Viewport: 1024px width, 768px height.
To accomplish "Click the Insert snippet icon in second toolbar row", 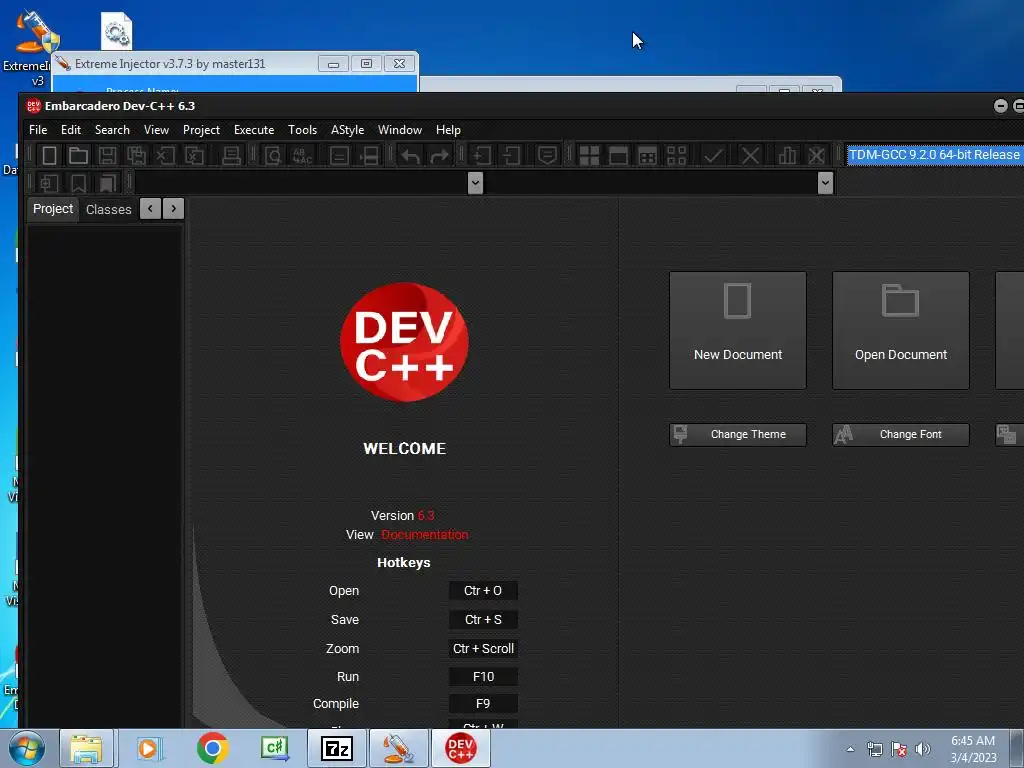I will coord(49,183).
